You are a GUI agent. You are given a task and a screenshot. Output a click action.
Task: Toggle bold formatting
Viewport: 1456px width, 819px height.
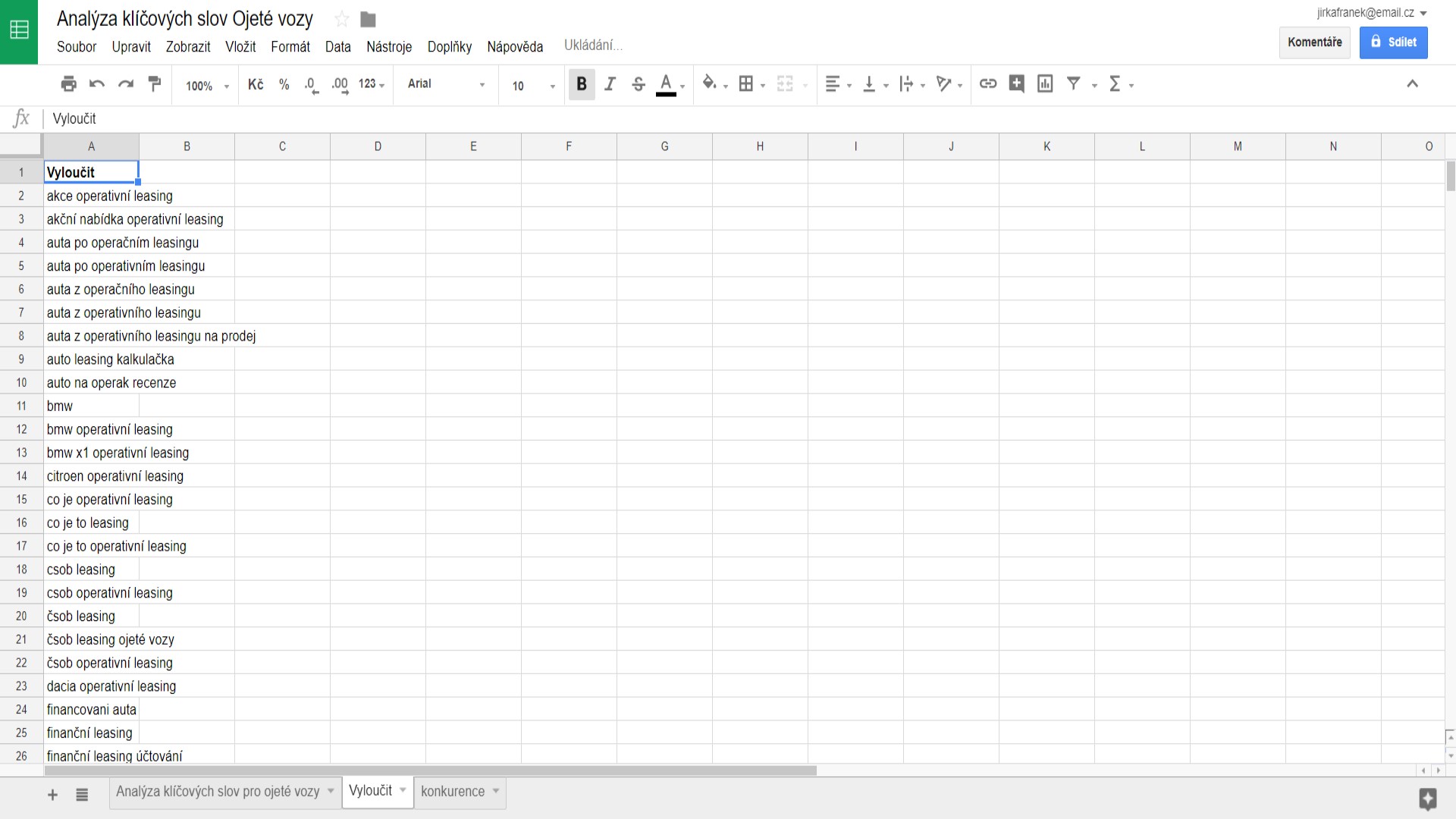point(582,84)
